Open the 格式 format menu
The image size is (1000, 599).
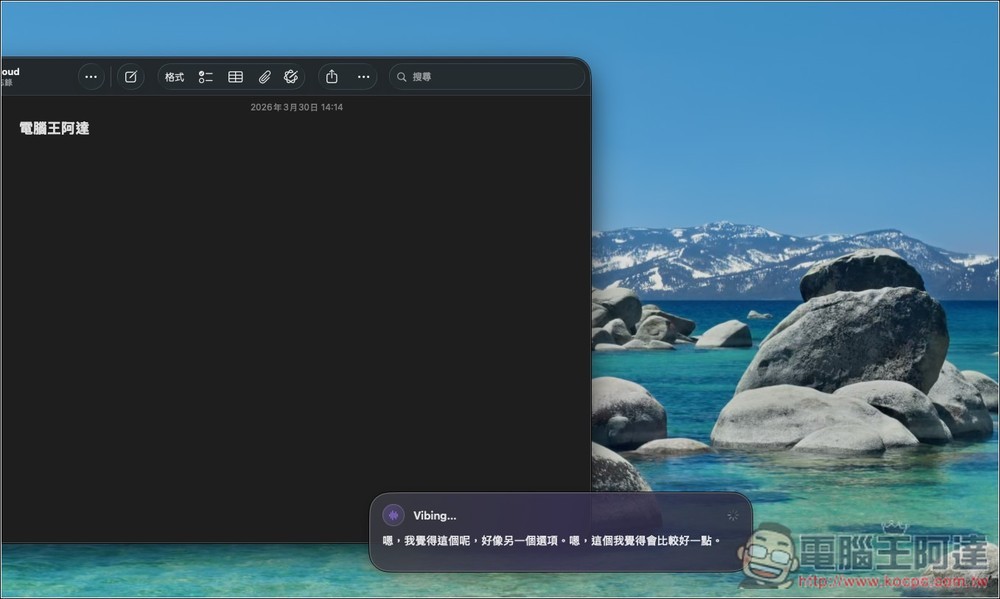[173, 76]
